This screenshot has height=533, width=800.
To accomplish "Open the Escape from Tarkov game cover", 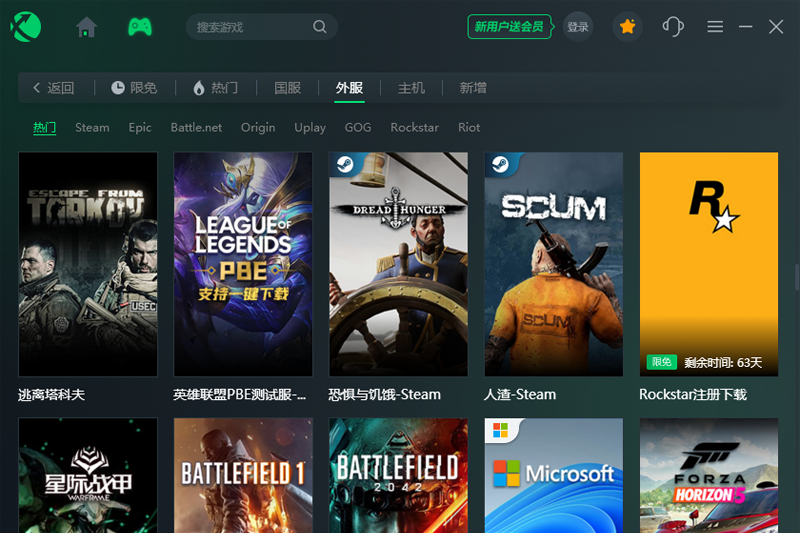I will click(88, 264).
